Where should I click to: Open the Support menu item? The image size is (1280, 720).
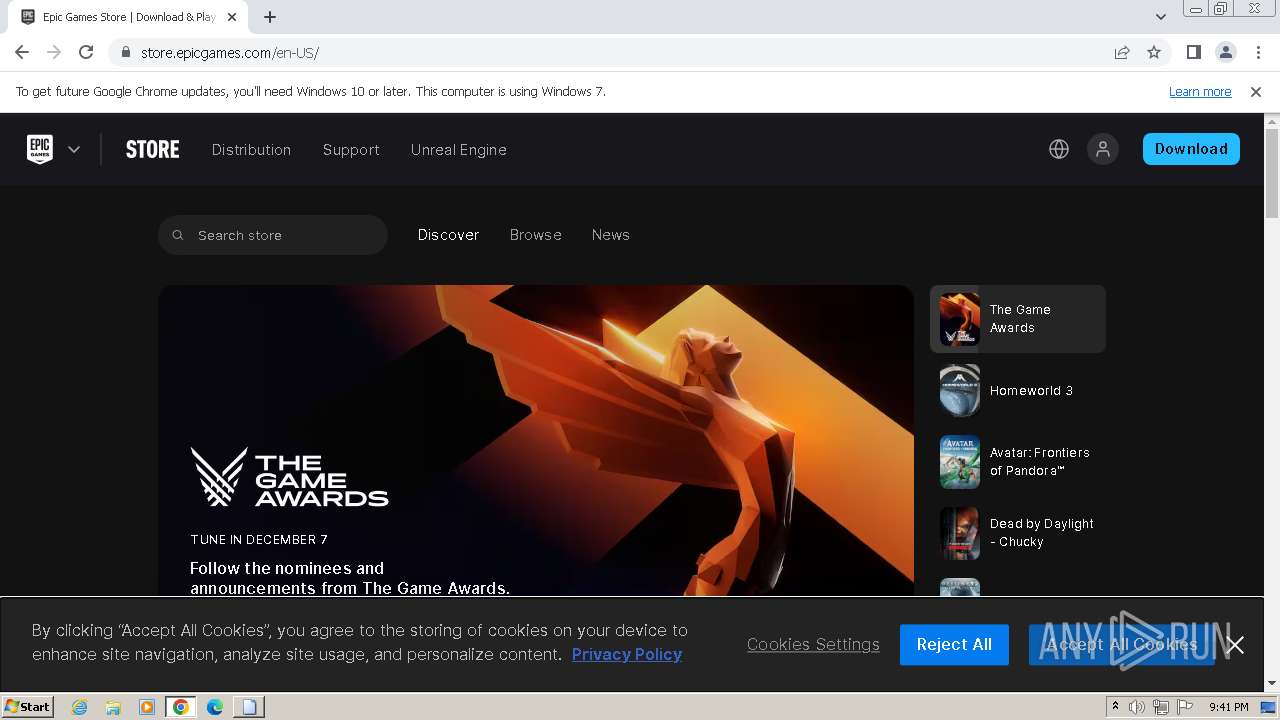coord(351,150)
